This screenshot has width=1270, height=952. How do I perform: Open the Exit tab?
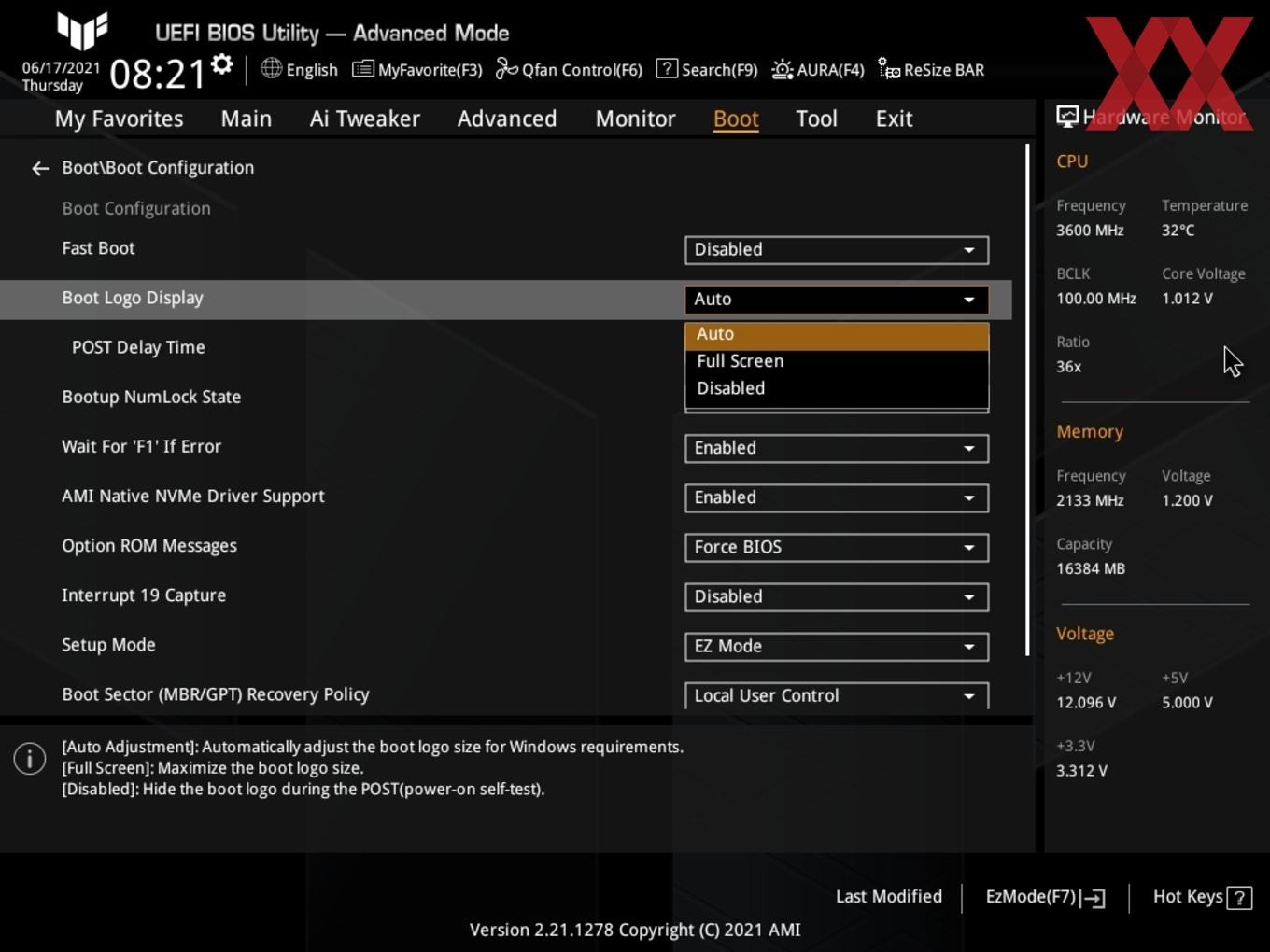coord(894,119)
